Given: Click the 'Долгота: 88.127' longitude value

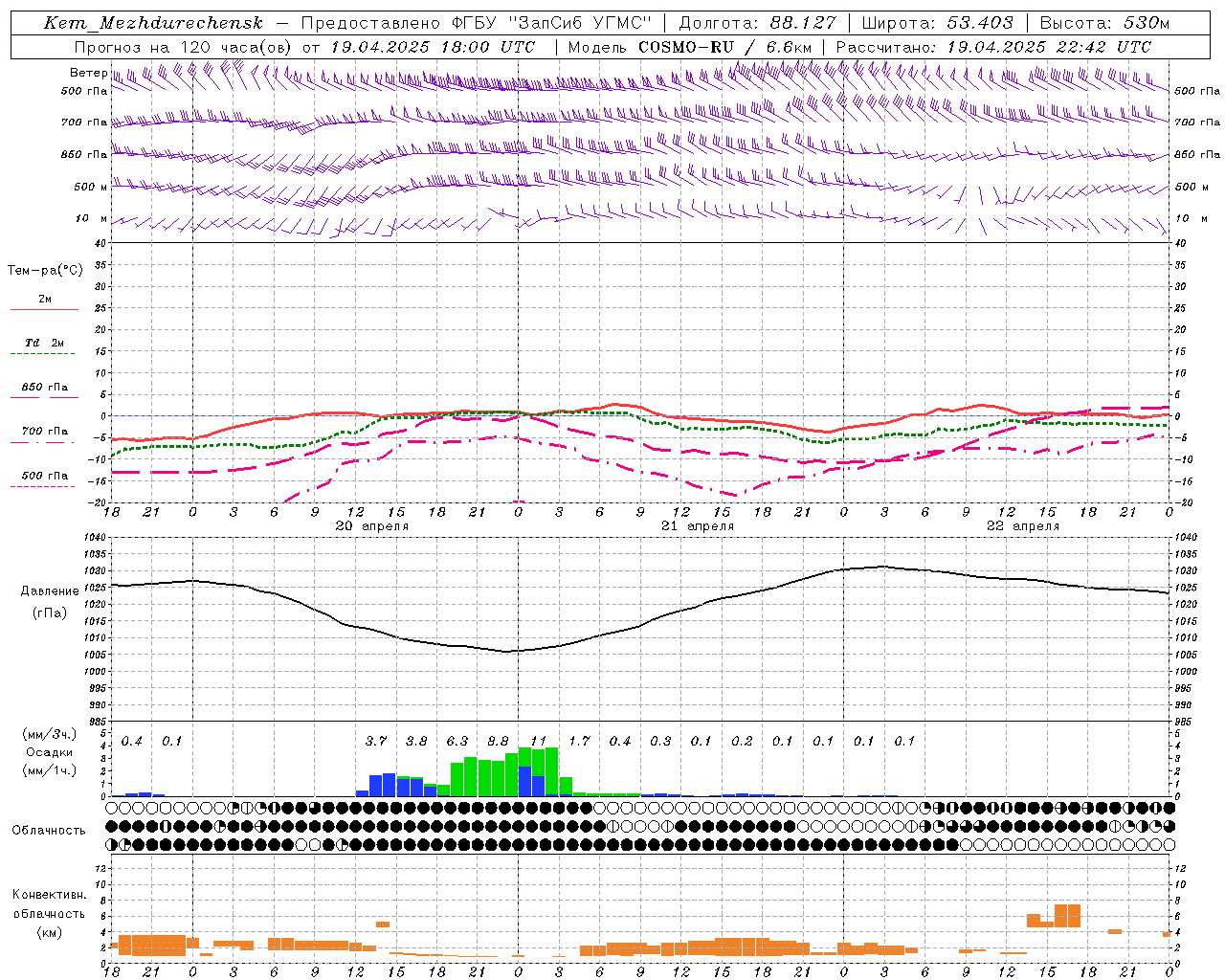Looking at the screenshot, I should pyautogui.click(x=757, y=23).
